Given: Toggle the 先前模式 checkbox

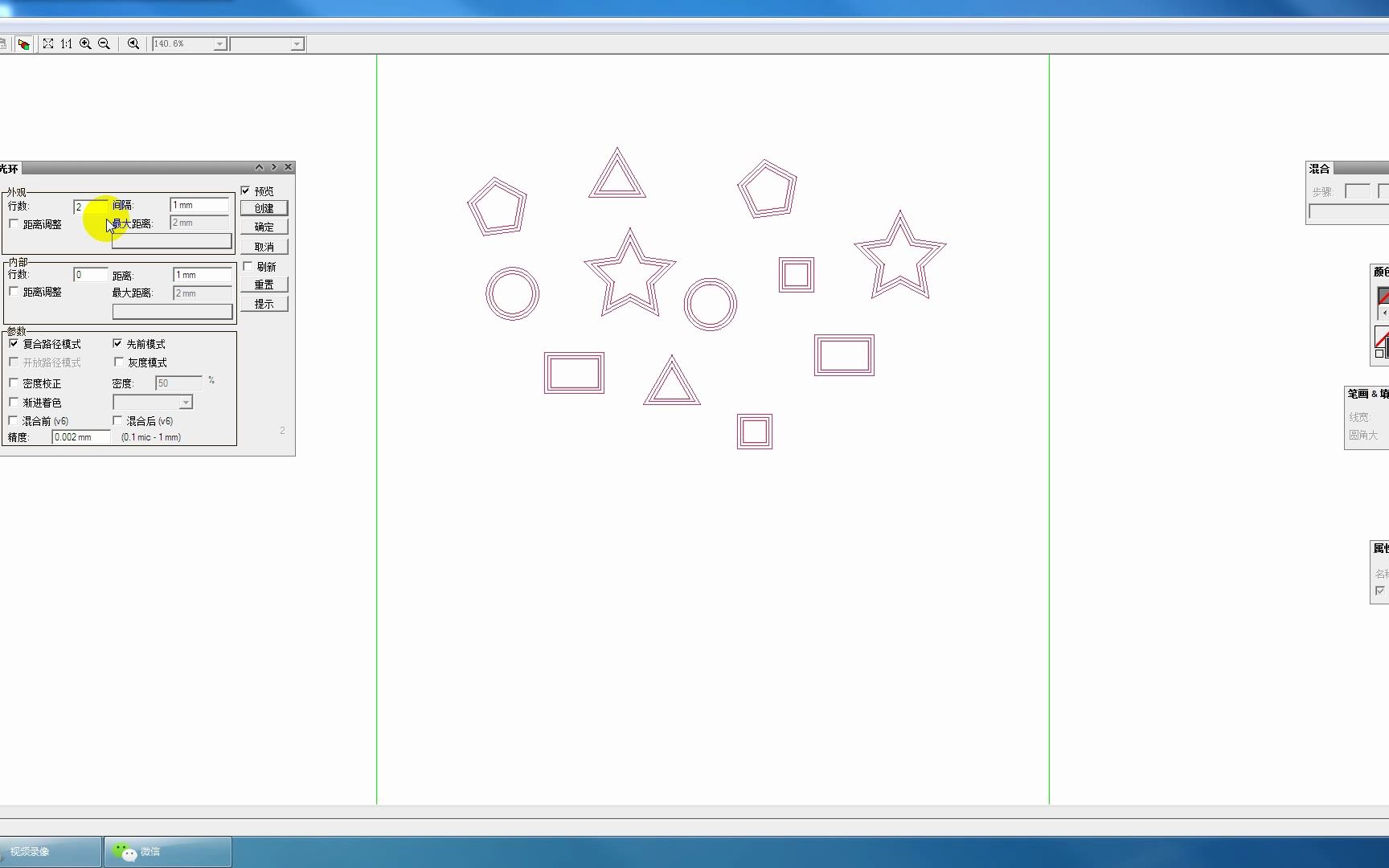Looking at the screenshot, I should (x=117, y=343).
